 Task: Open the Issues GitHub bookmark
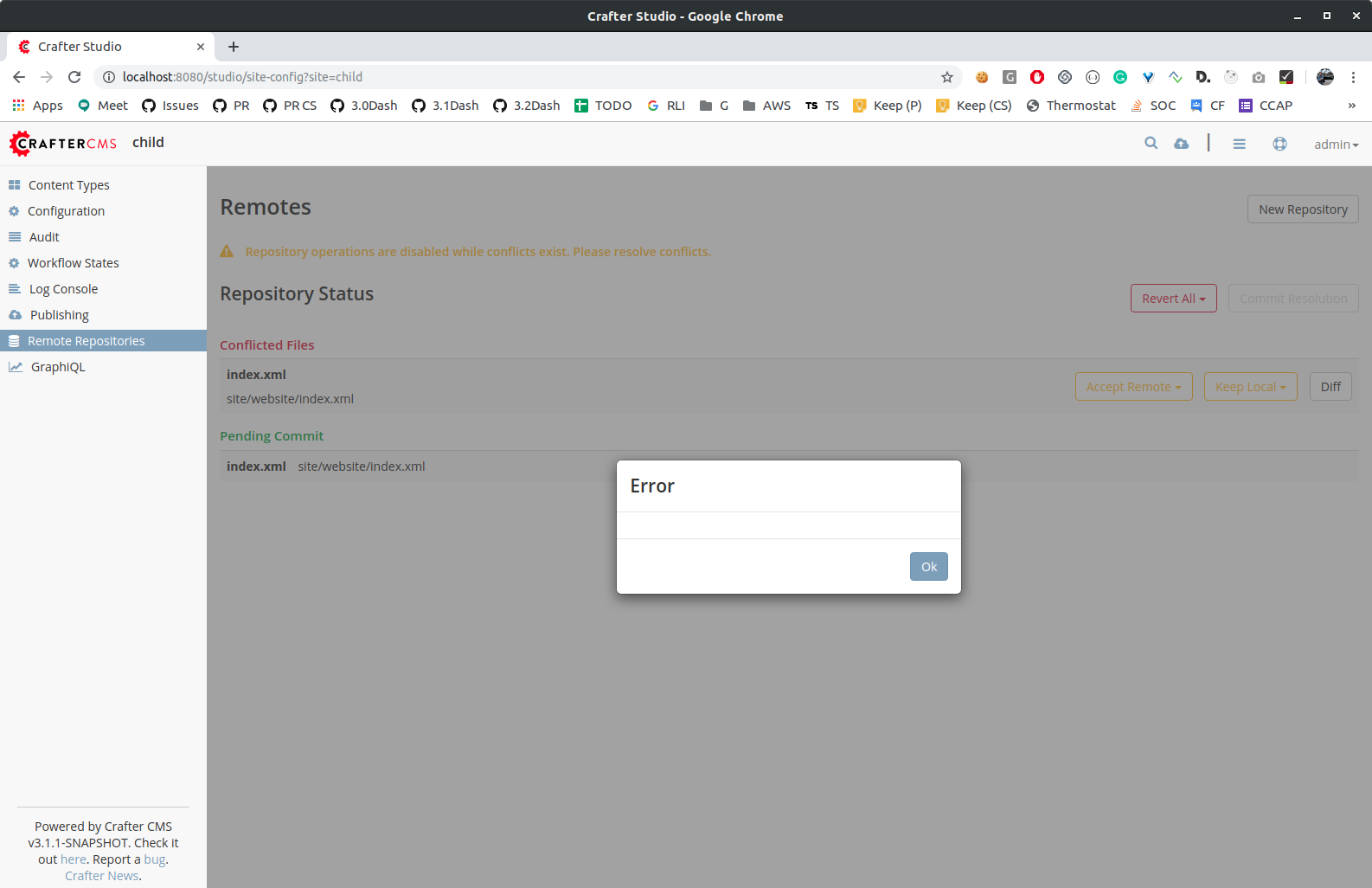(x=170, y=106)
